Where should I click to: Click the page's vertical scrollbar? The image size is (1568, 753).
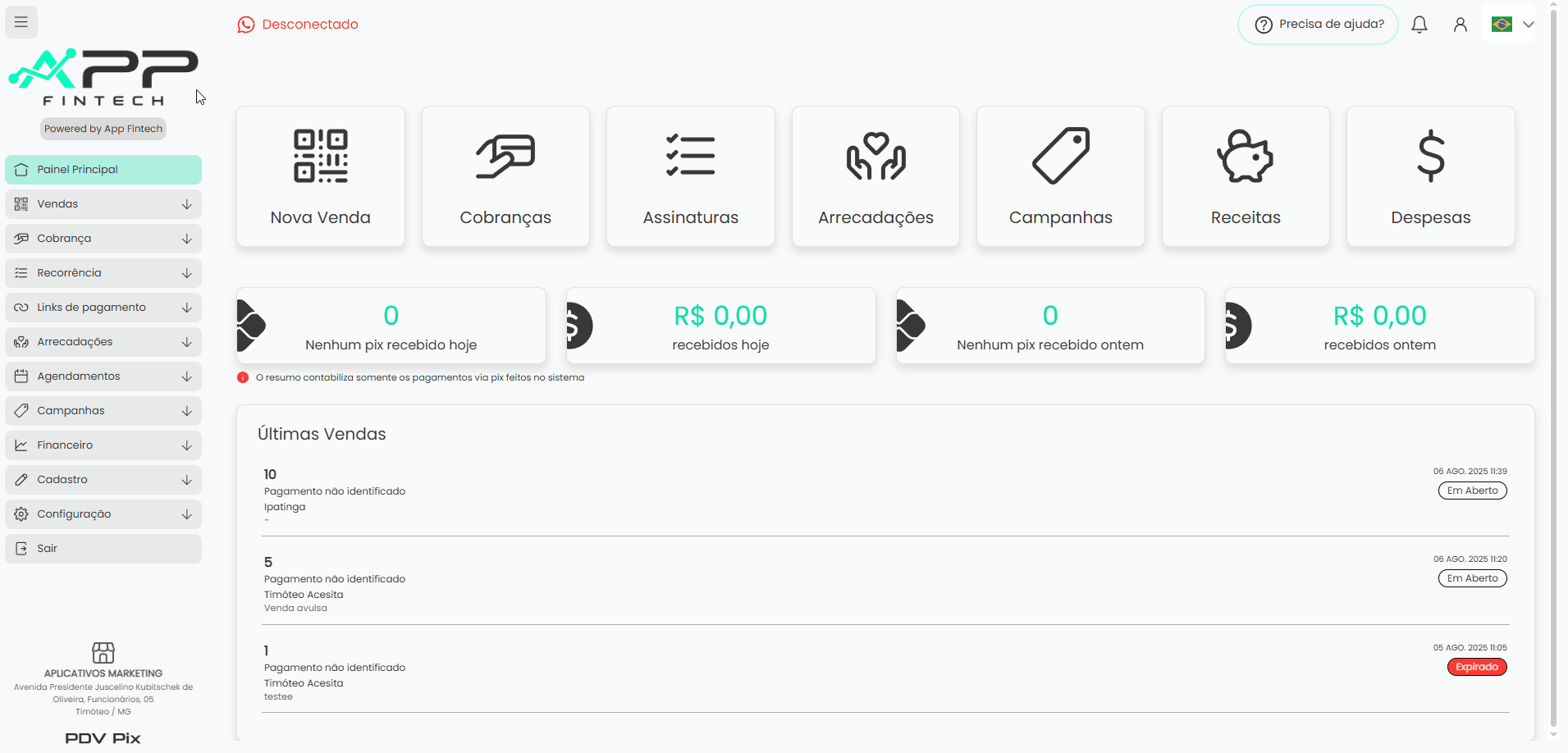coord(1553,369)
